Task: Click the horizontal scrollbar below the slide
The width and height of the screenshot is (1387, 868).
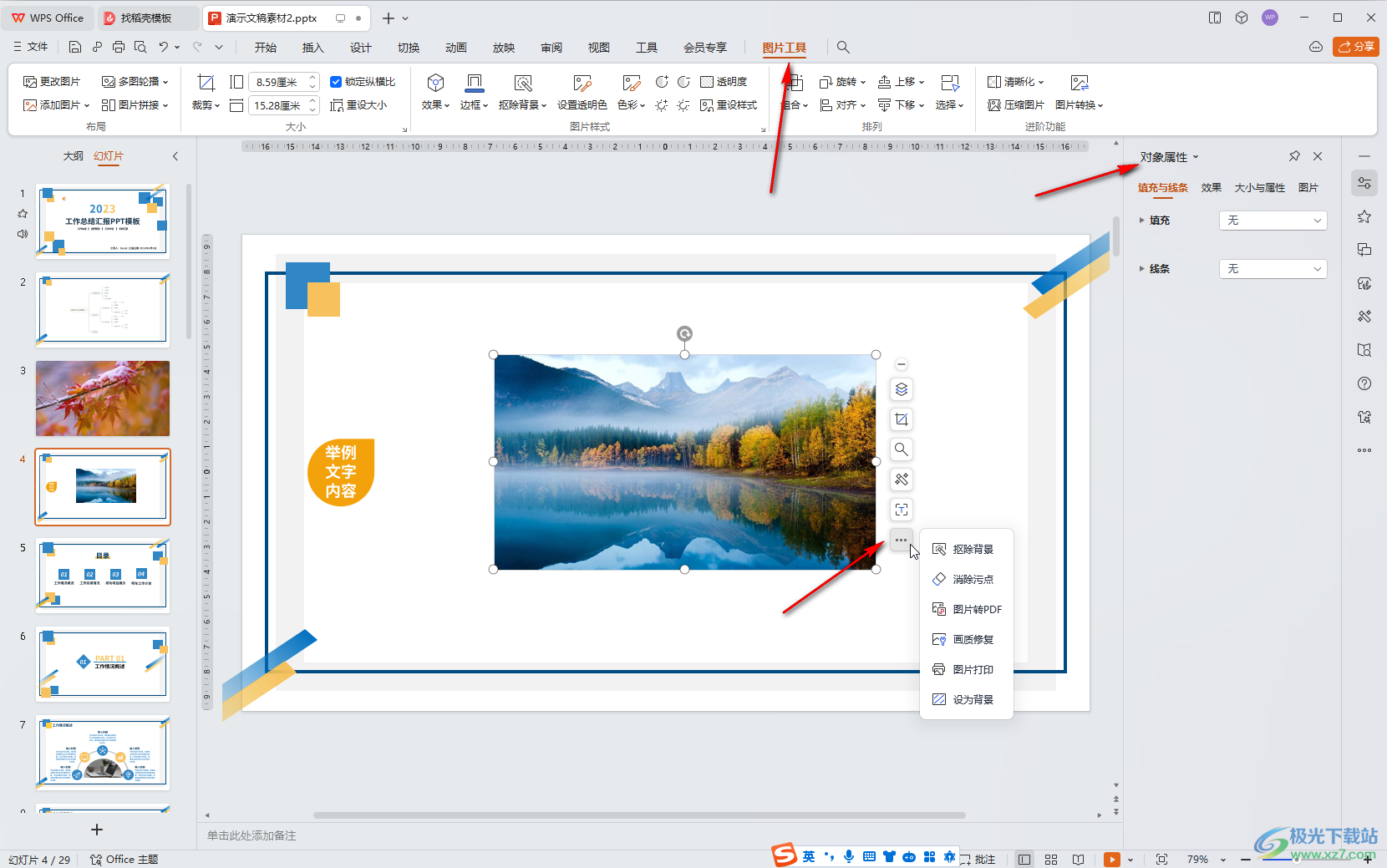Action: tap(639, 815)
